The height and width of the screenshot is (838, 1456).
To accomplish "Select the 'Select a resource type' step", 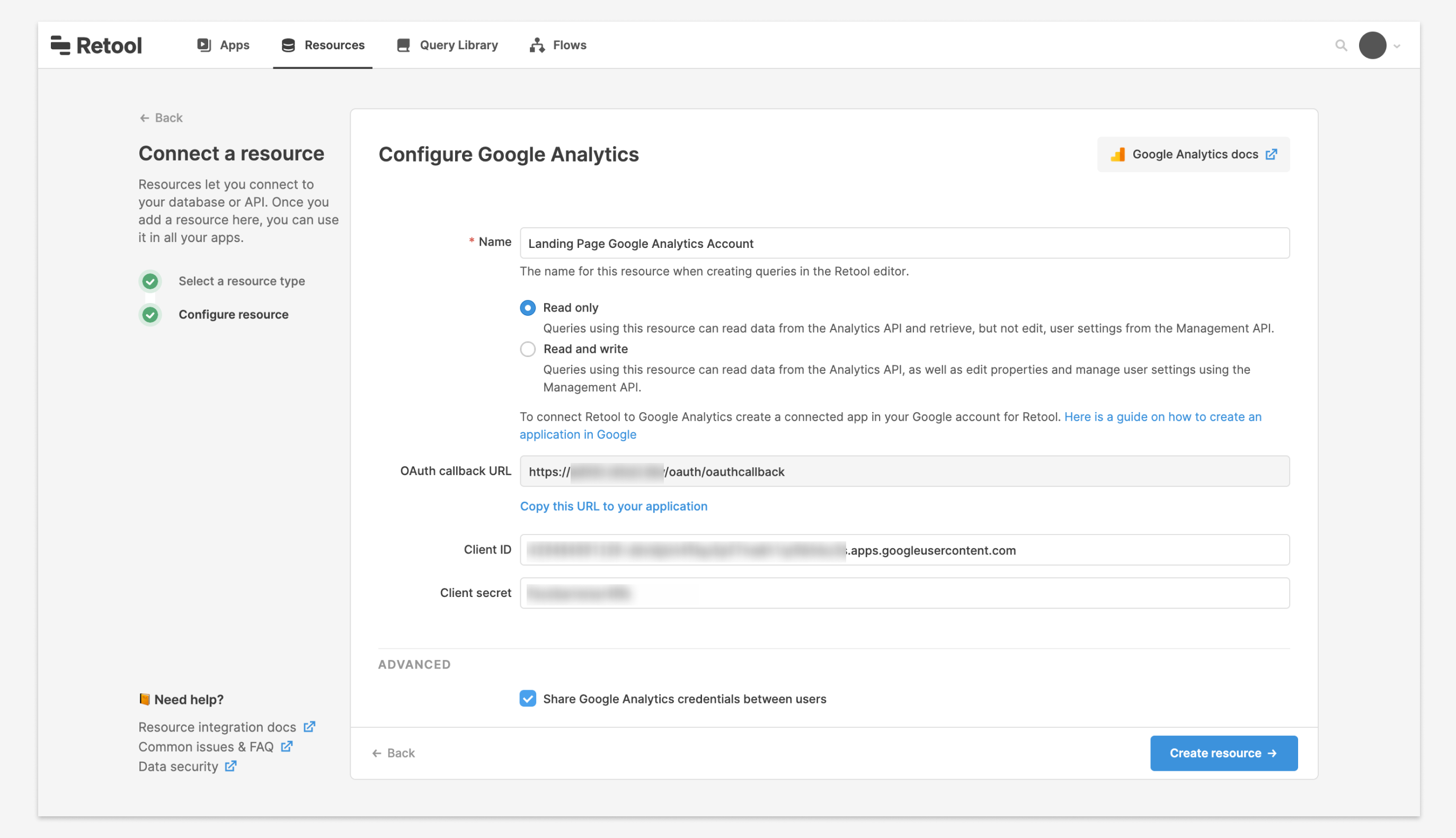I will pyautogui.click(x=241, y=281).
